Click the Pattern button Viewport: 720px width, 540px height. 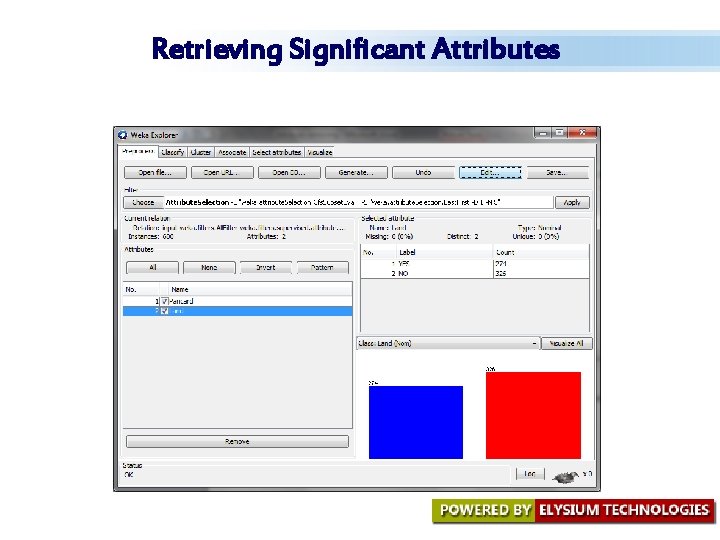point(322,267)
